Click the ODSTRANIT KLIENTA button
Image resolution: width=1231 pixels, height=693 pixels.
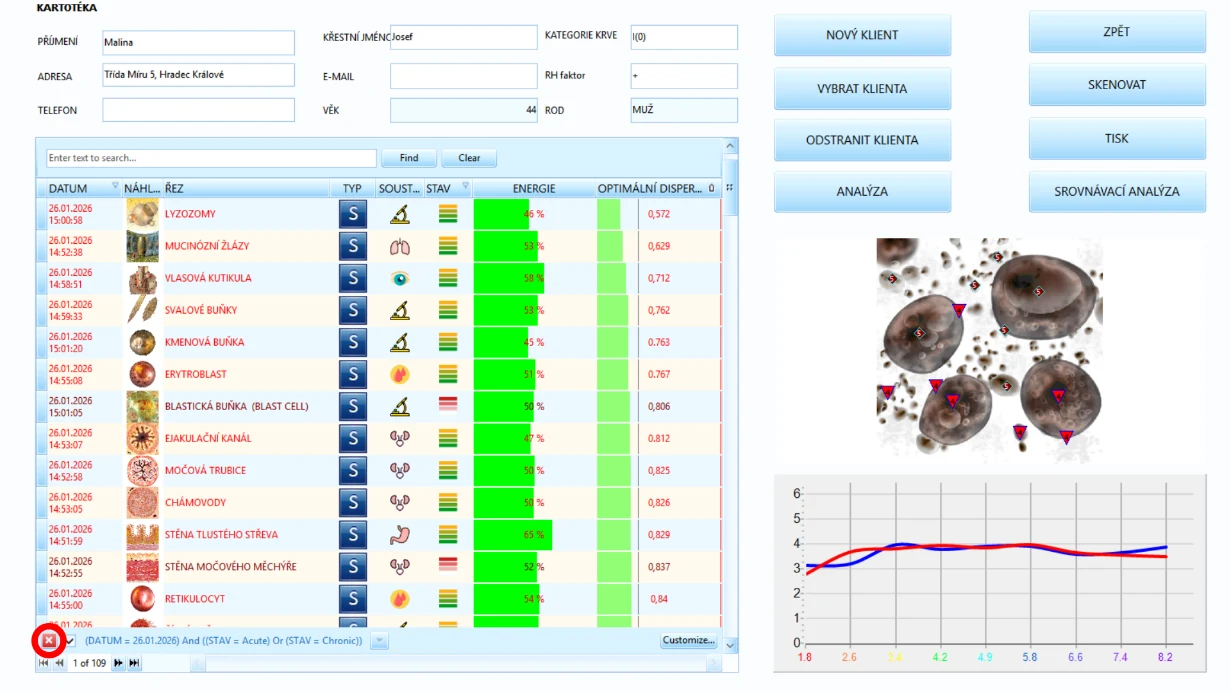pyautogui.click(x=862, y=140)
